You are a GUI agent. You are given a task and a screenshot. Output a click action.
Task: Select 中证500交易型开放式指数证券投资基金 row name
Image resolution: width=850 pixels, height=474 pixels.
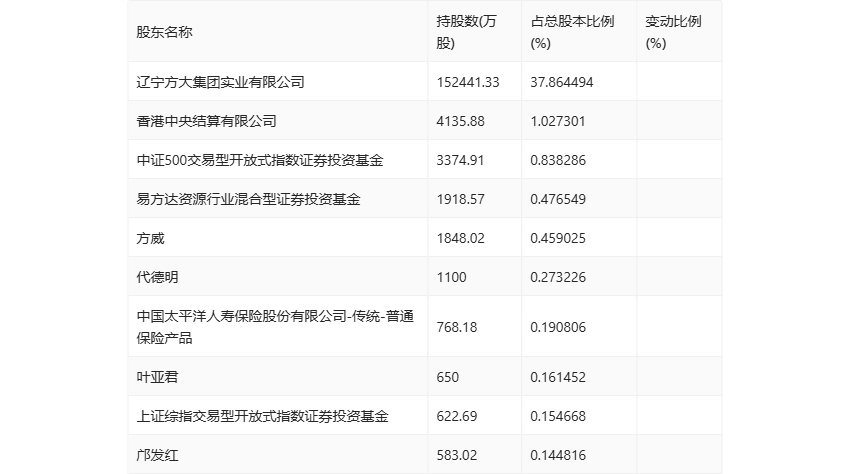pos(260,160)
